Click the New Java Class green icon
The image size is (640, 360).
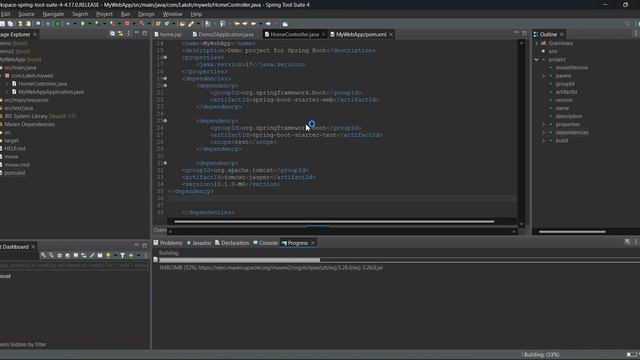point(167,24)
